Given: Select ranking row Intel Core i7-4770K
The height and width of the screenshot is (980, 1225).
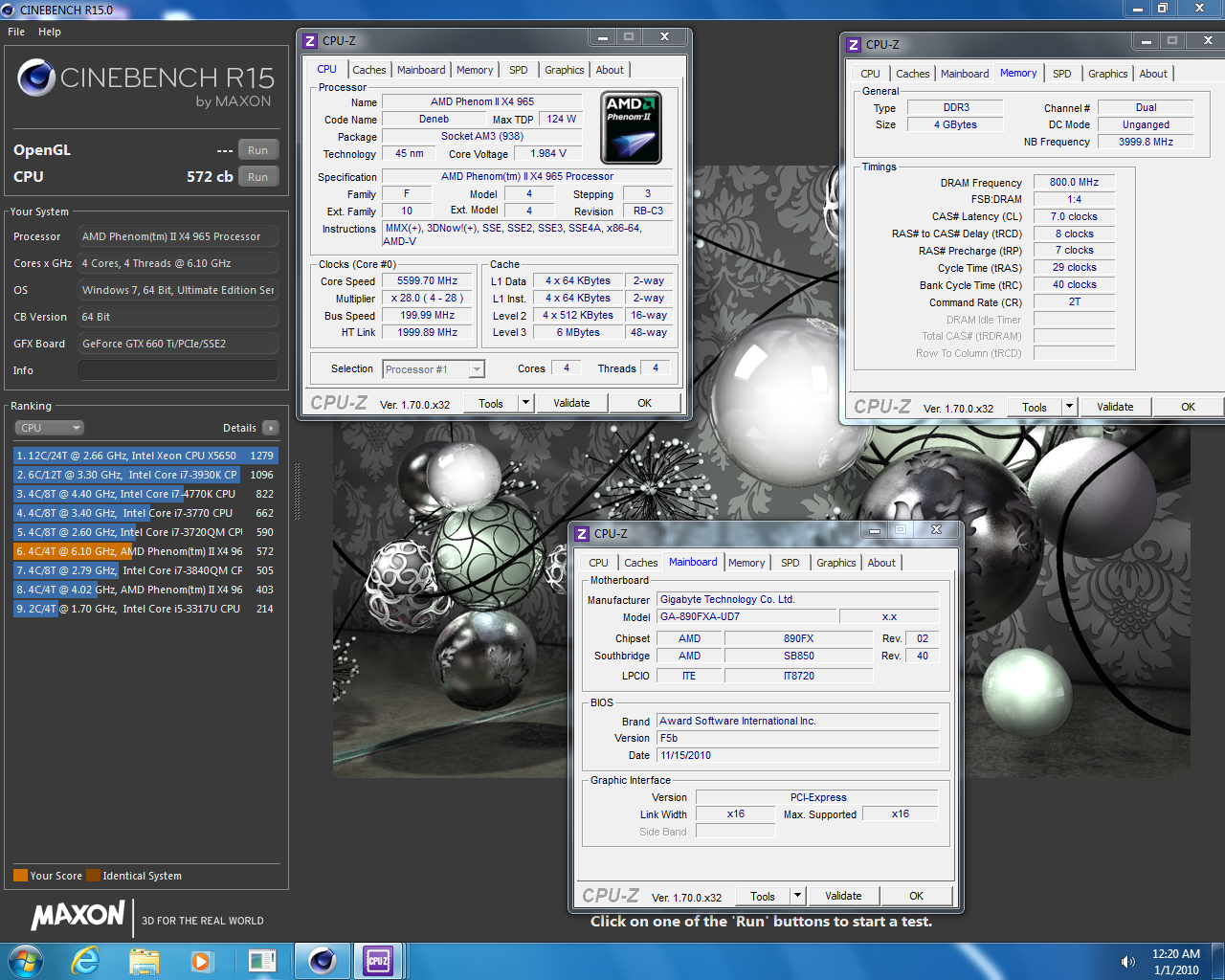Looking at the screenshot, I should pos(145,494).
